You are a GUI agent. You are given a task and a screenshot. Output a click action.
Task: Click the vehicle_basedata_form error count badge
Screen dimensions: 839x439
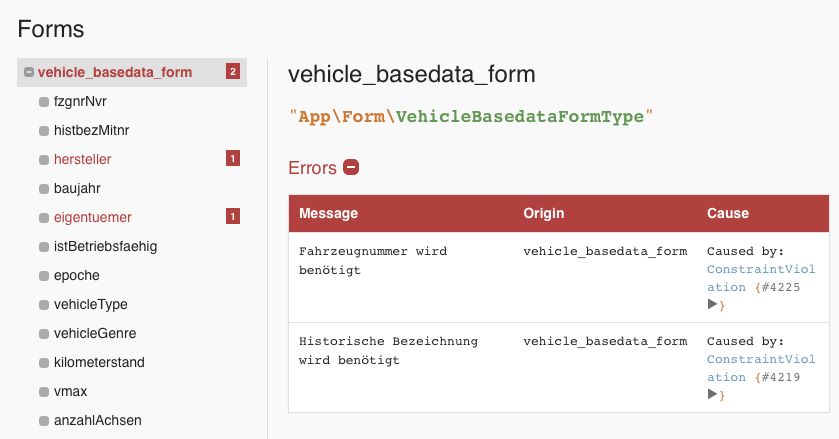233,72
